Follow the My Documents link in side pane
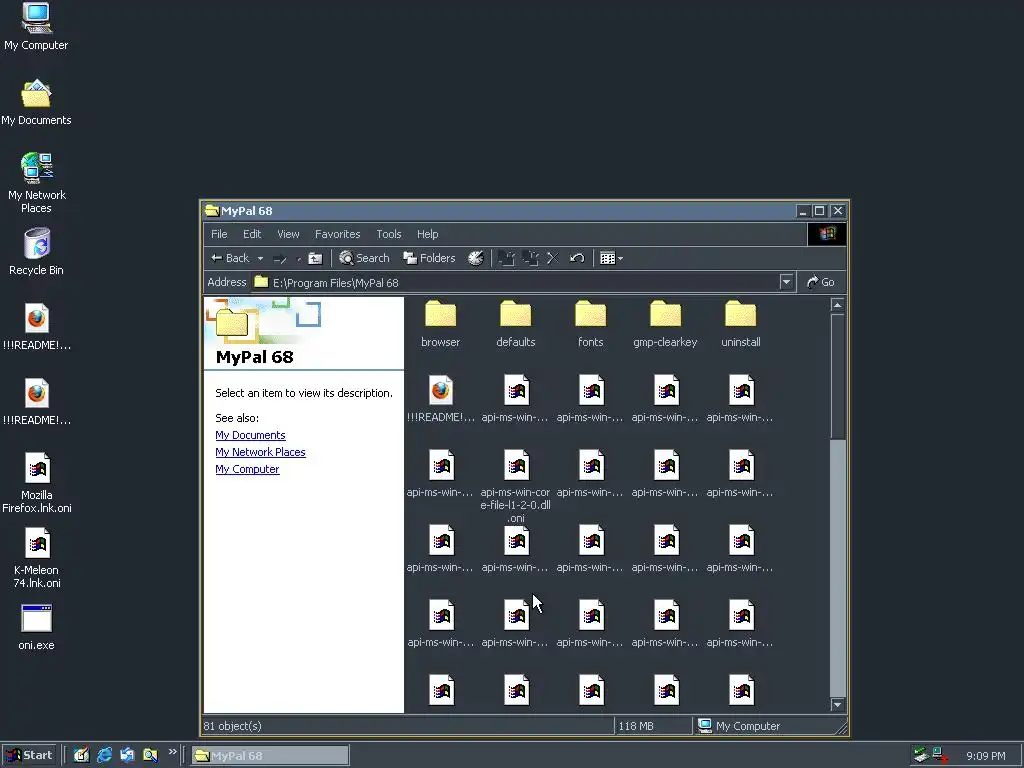 (x=250, y=435)
